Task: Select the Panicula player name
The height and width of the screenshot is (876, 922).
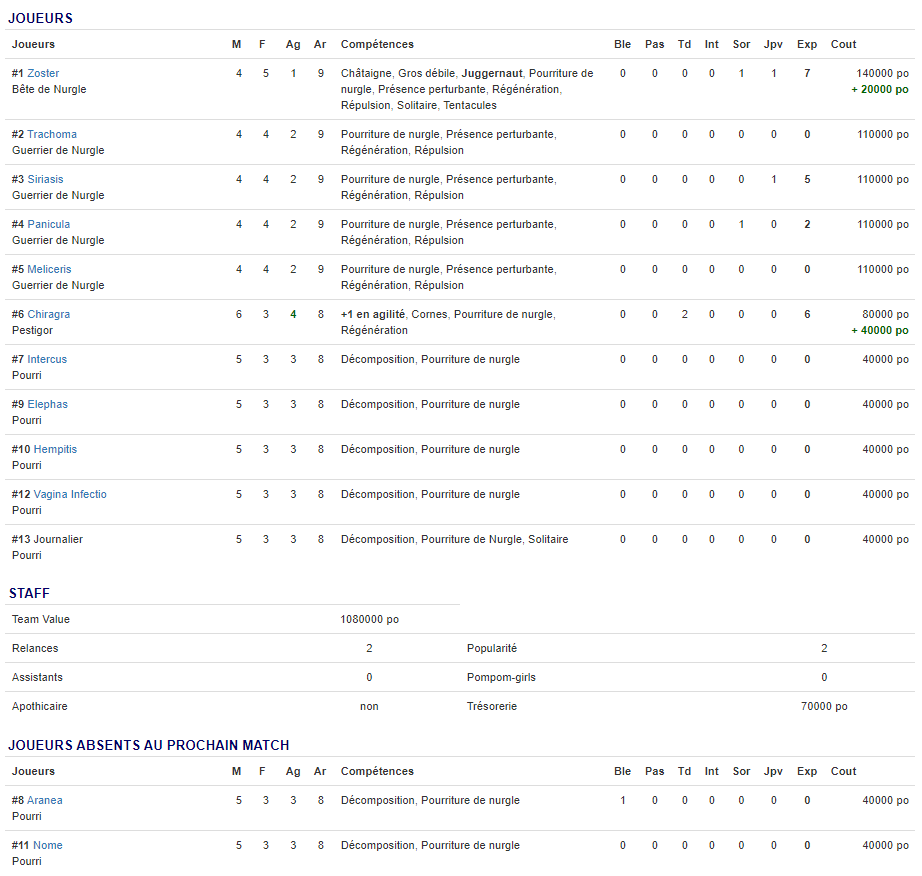Action: tap(49, 224)
